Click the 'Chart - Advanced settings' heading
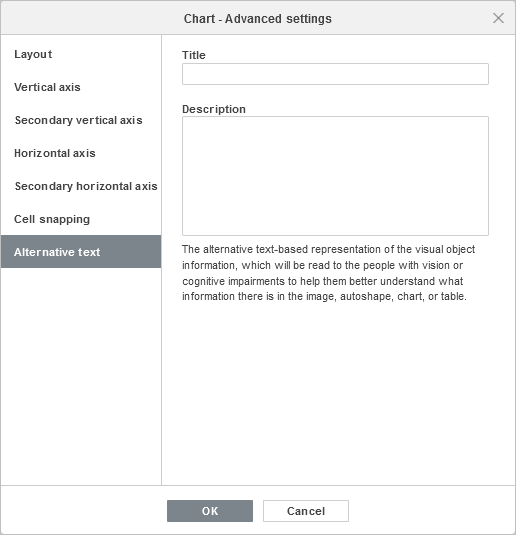The width and height of the screenshot is (516, 535). click(258, 18)
